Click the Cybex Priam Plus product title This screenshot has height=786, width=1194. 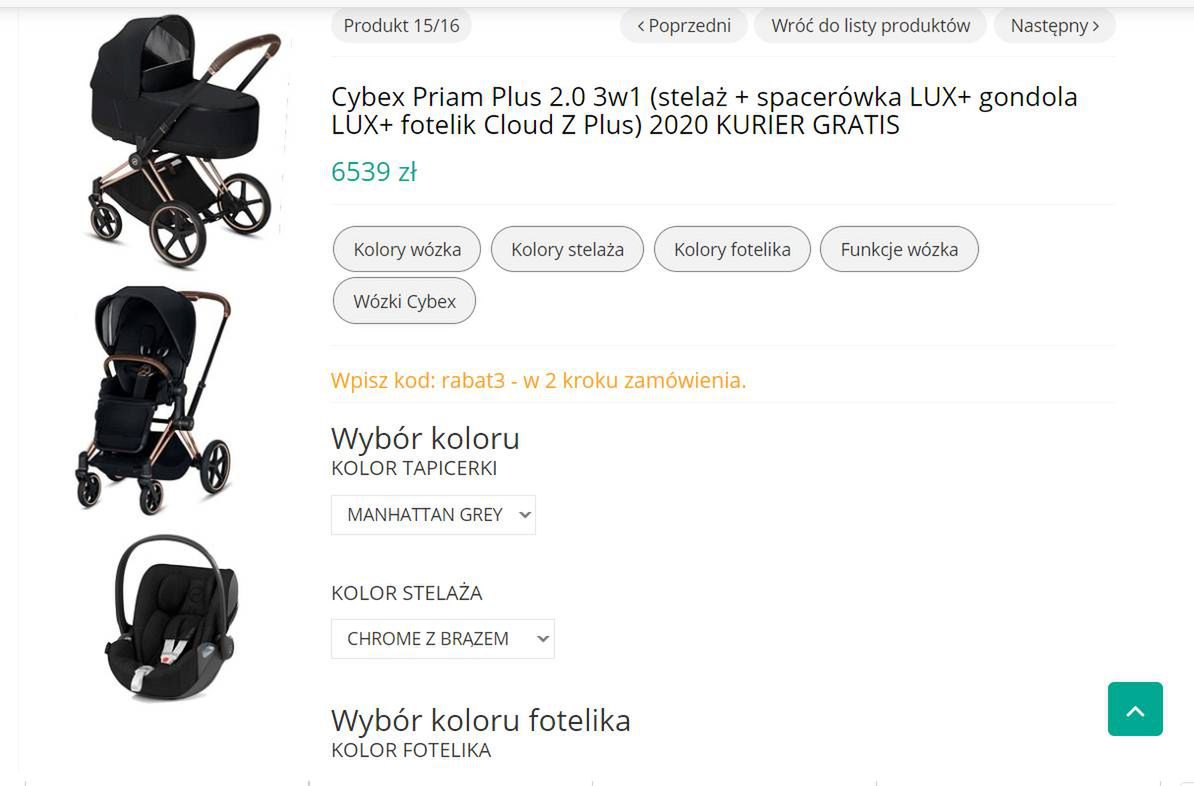point(704,111)
